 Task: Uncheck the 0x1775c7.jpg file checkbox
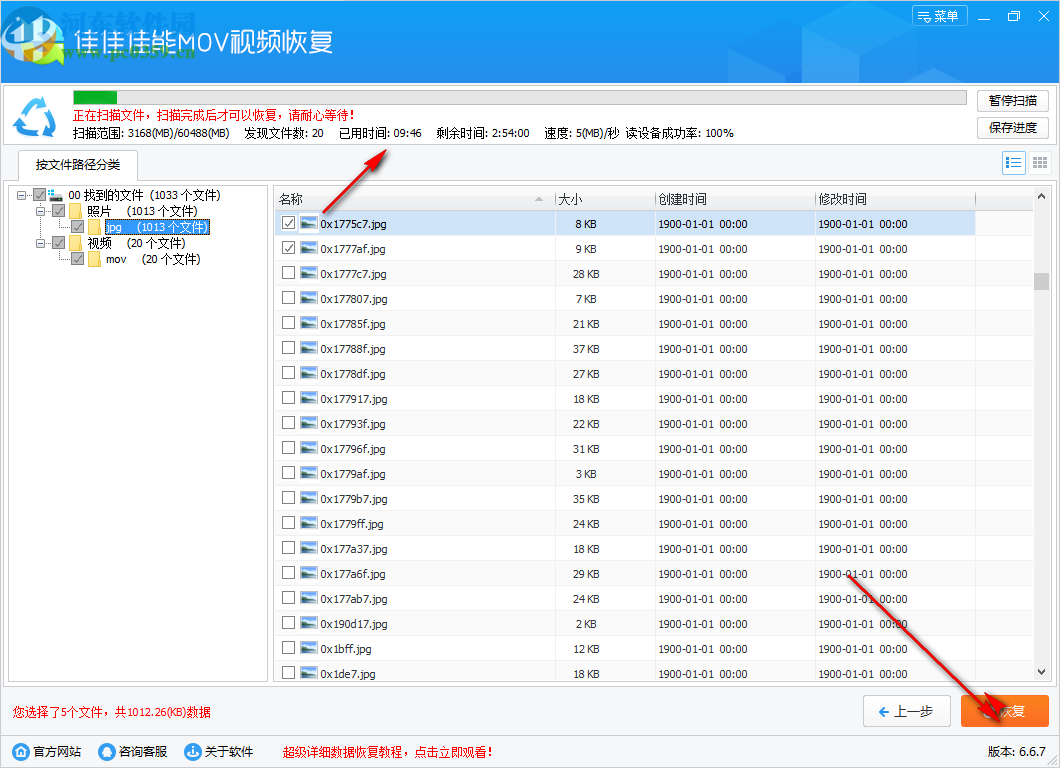pyautogui.click(x=288, y=223)
